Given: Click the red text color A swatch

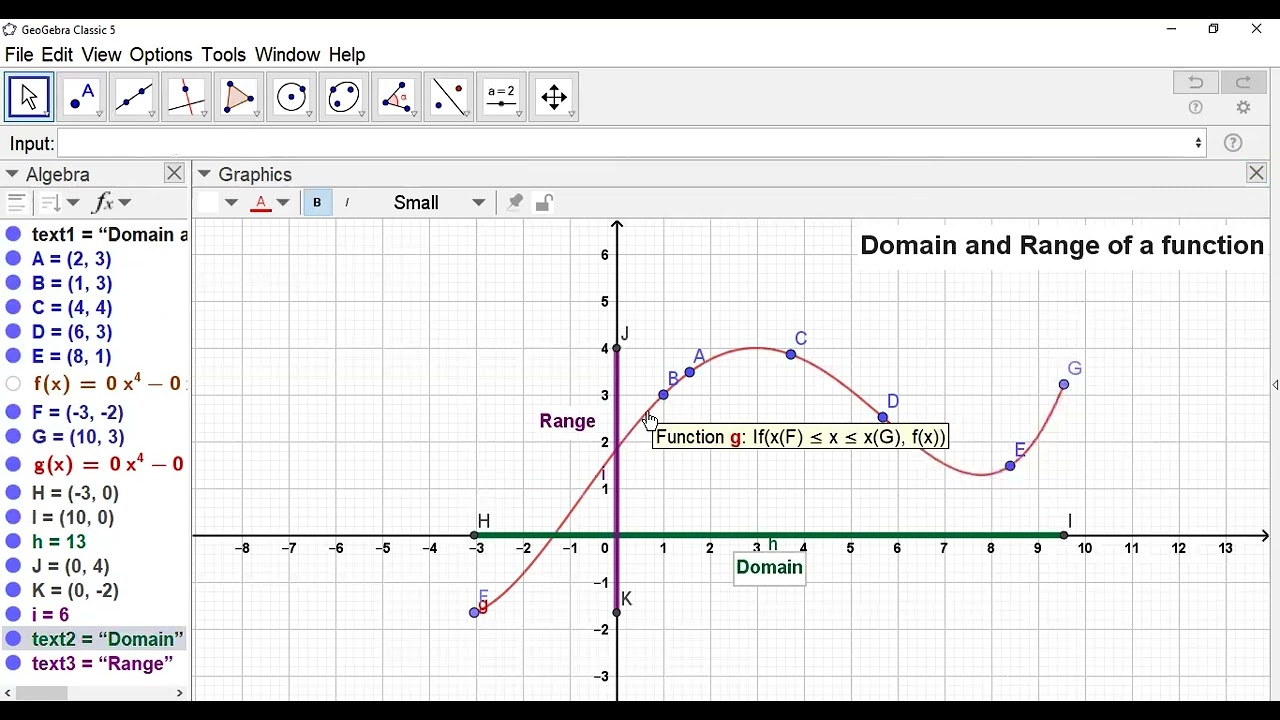Looking at the screenshot, I should [x=261, y=203].
